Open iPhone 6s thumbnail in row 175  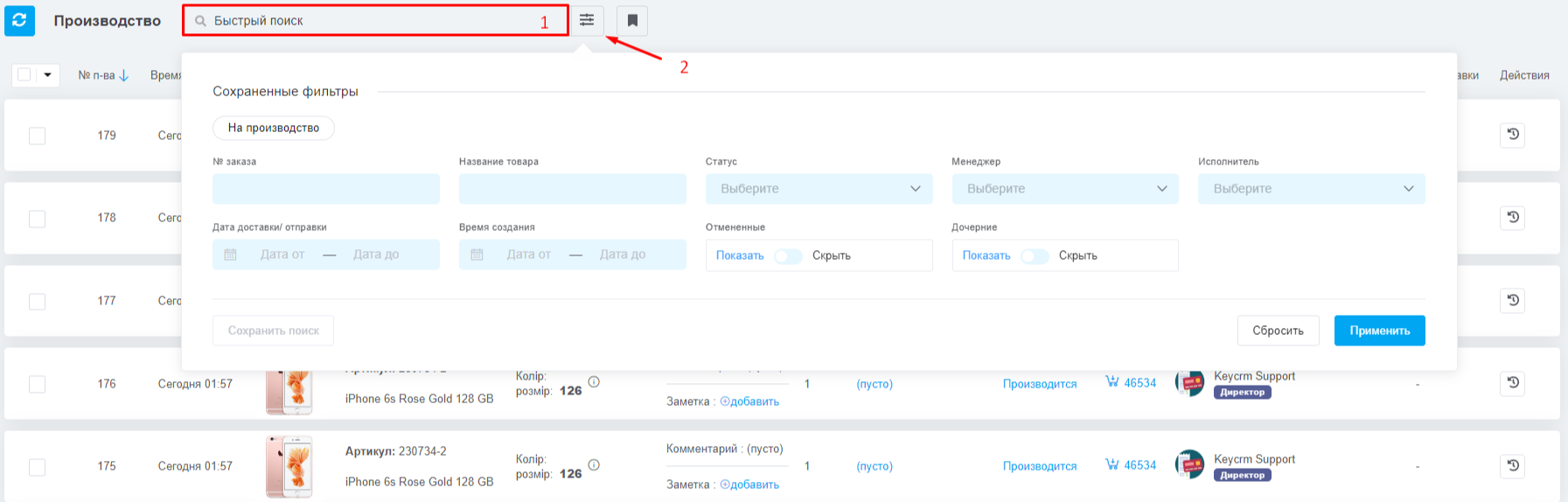coord(289,466)
